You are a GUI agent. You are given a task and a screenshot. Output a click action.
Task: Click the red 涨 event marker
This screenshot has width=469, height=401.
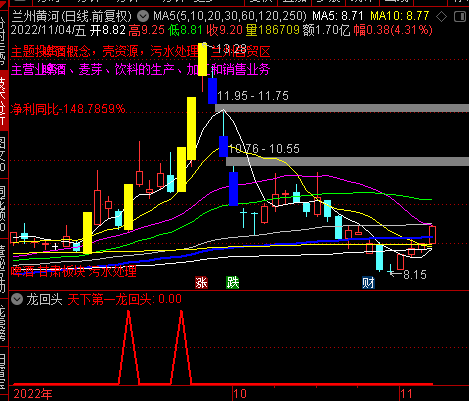(201, 283)
